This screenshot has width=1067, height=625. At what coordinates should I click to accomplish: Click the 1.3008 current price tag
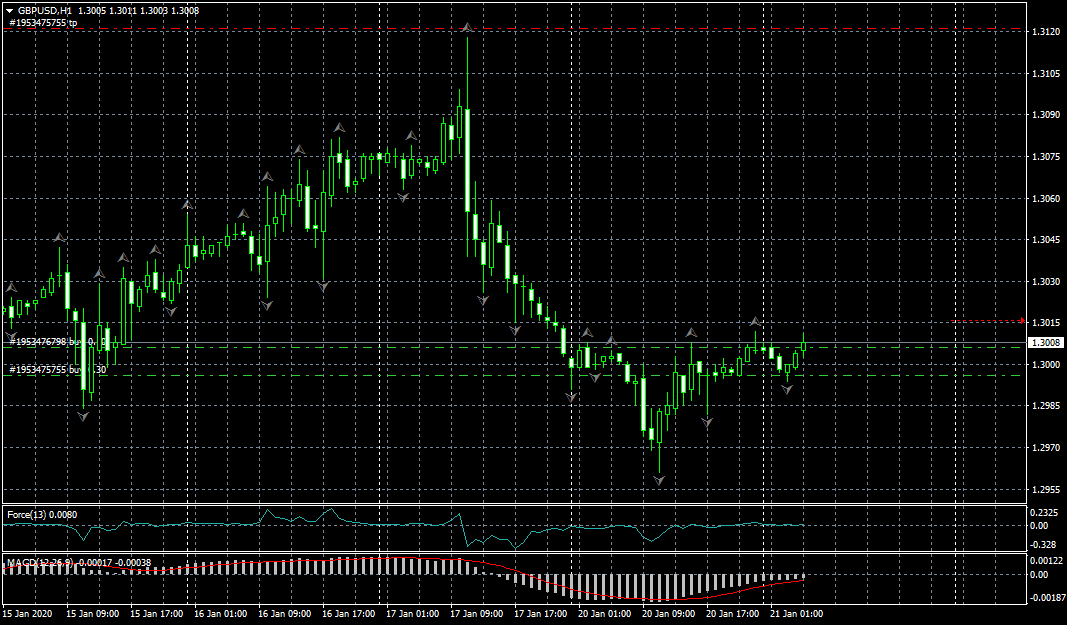(x=1045, y=343)
